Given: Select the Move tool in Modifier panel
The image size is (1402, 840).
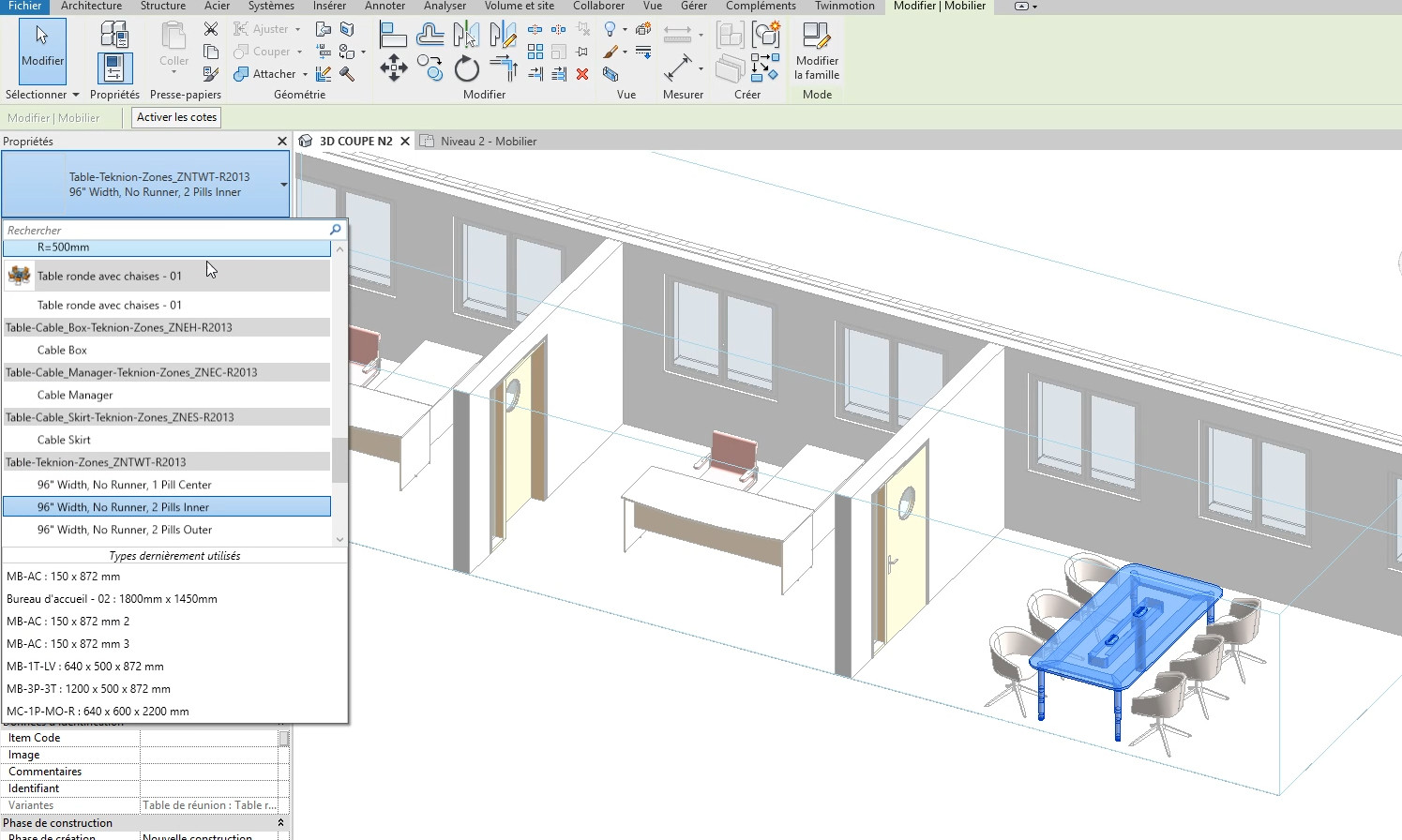Looking at the screenshot, I should click(x=393, y=68).
